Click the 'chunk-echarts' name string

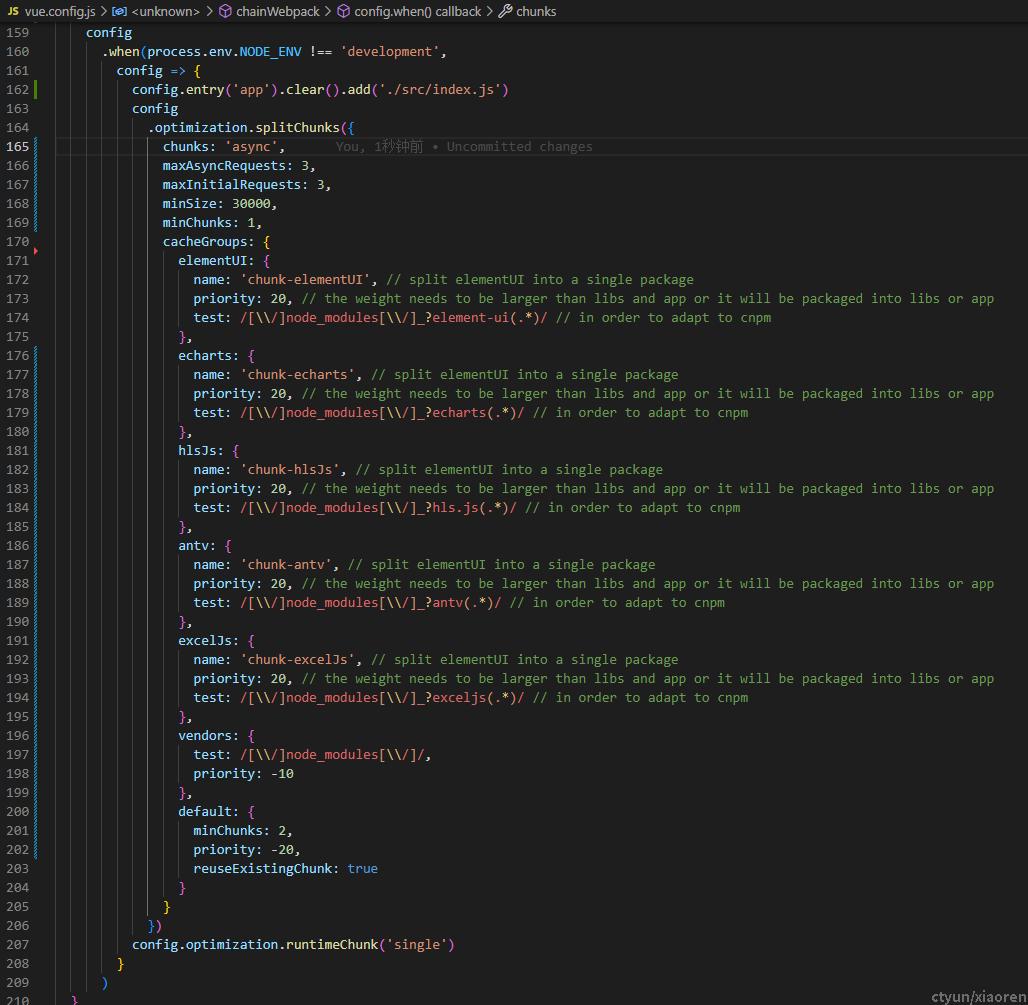(297, 374)
